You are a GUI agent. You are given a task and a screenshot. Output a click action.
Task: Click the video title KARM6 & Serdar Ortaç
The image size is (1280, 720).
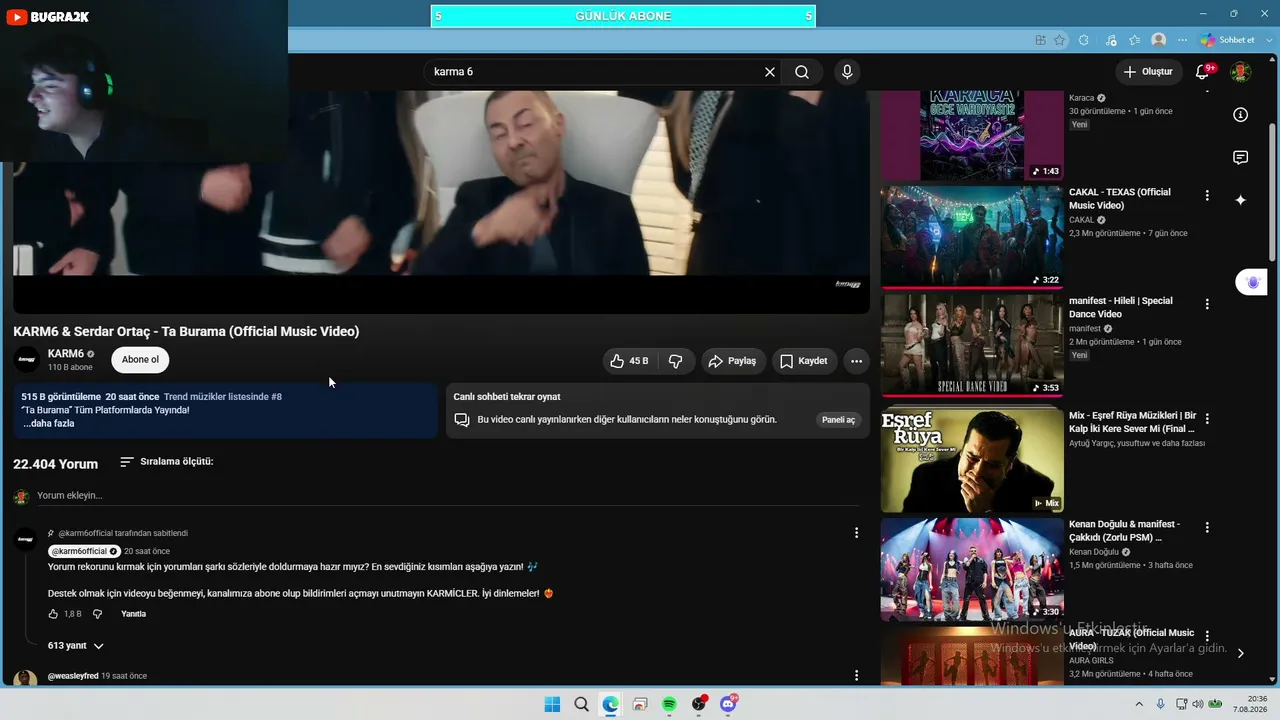point(186,331)
